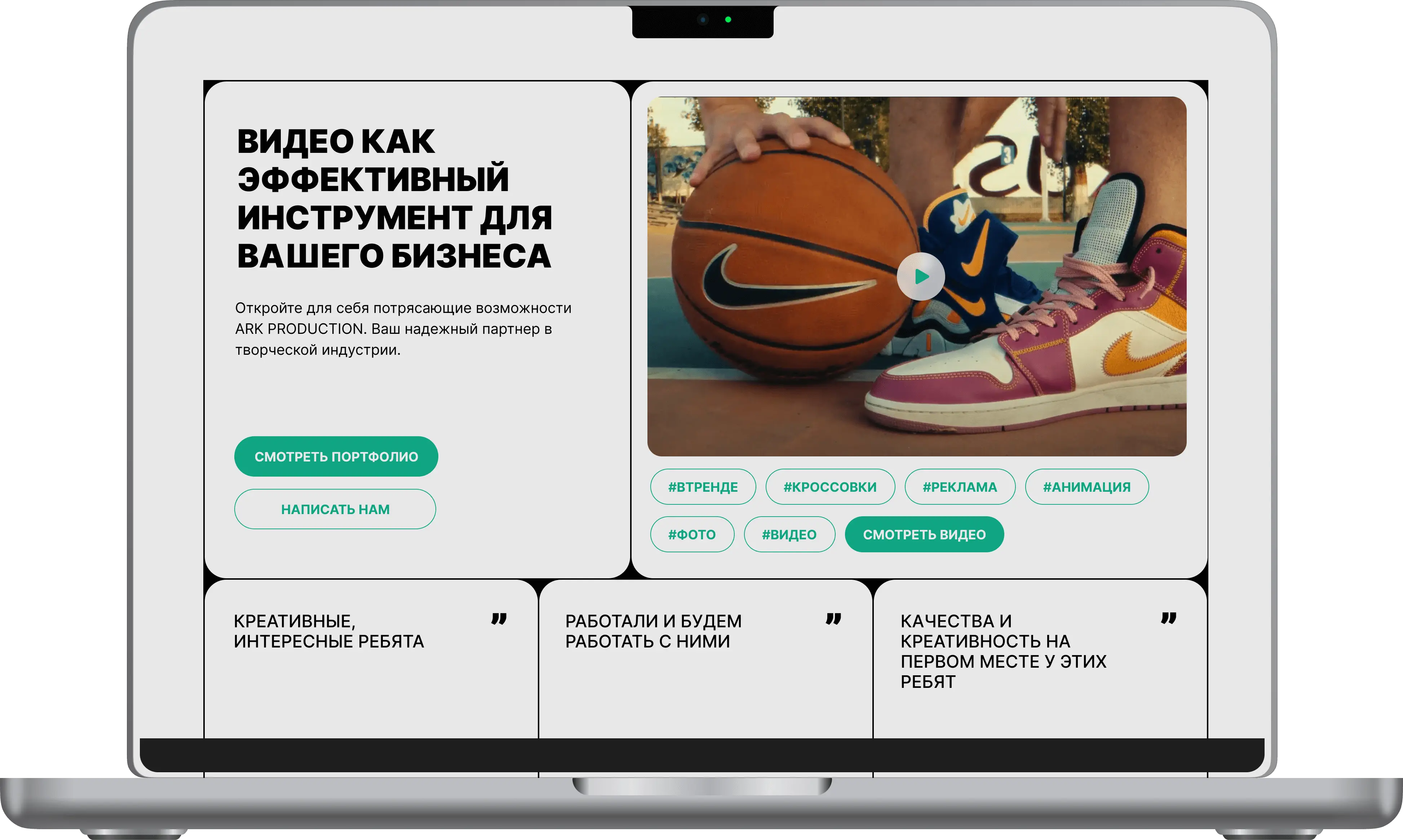Click the headline ВИДЕО КАК ЭФФЕКТИВНЫЙ ИНСТРУМЕНТ
The width and height of the screenshot is (1403, 840).
tap(394, 198)
